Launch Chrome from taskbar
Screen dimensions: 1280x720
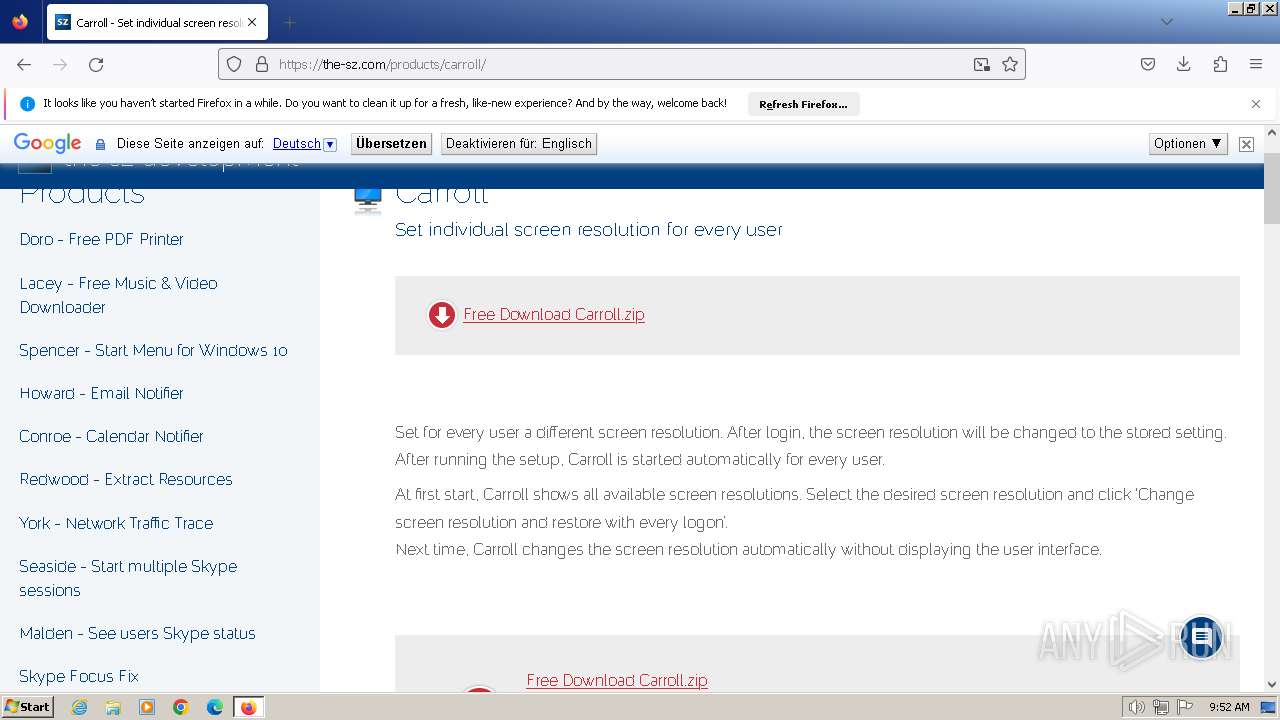tap(181, 707)
